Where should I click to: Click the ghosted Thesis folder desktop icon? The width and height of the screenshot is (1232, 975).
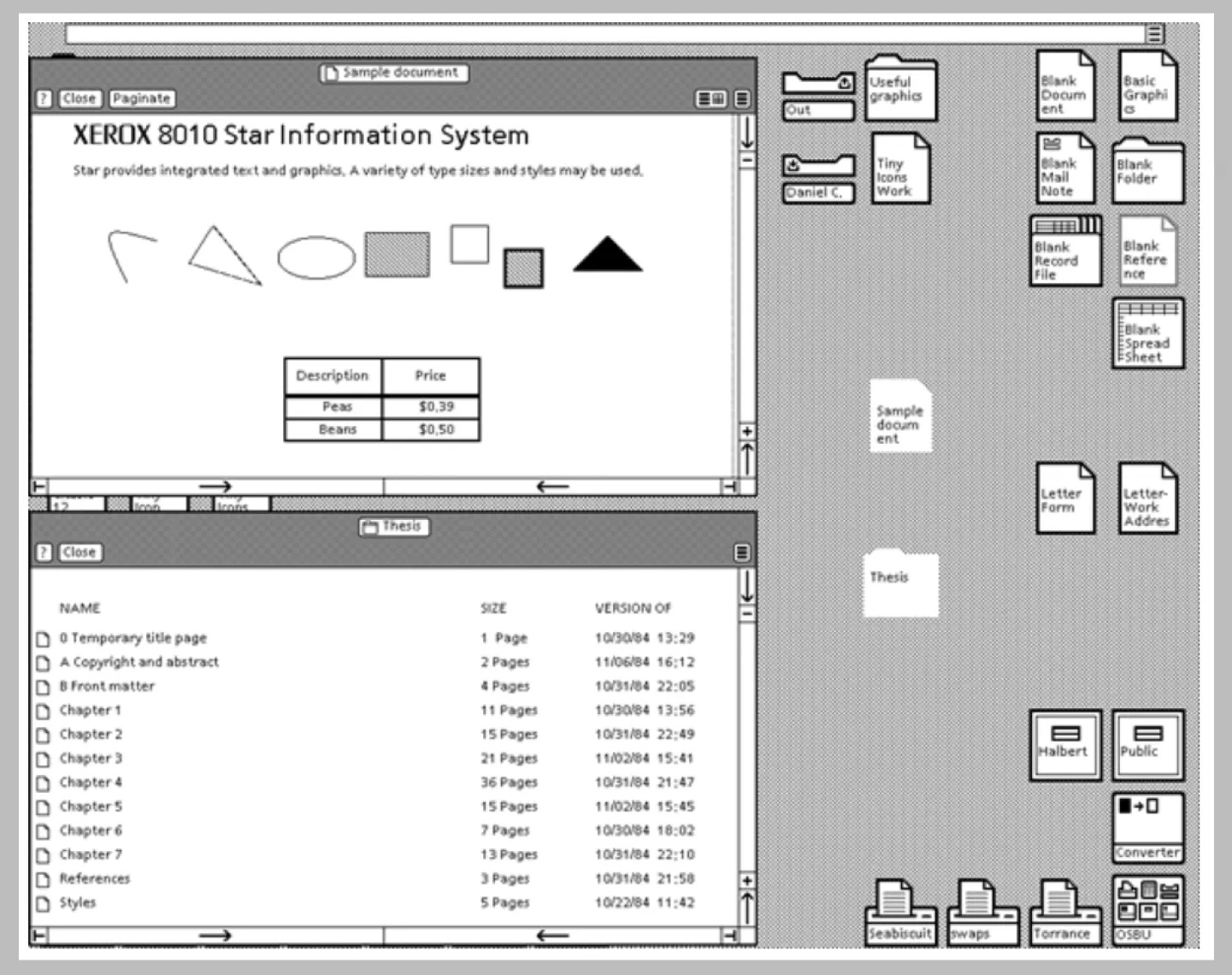pos(901,583)
